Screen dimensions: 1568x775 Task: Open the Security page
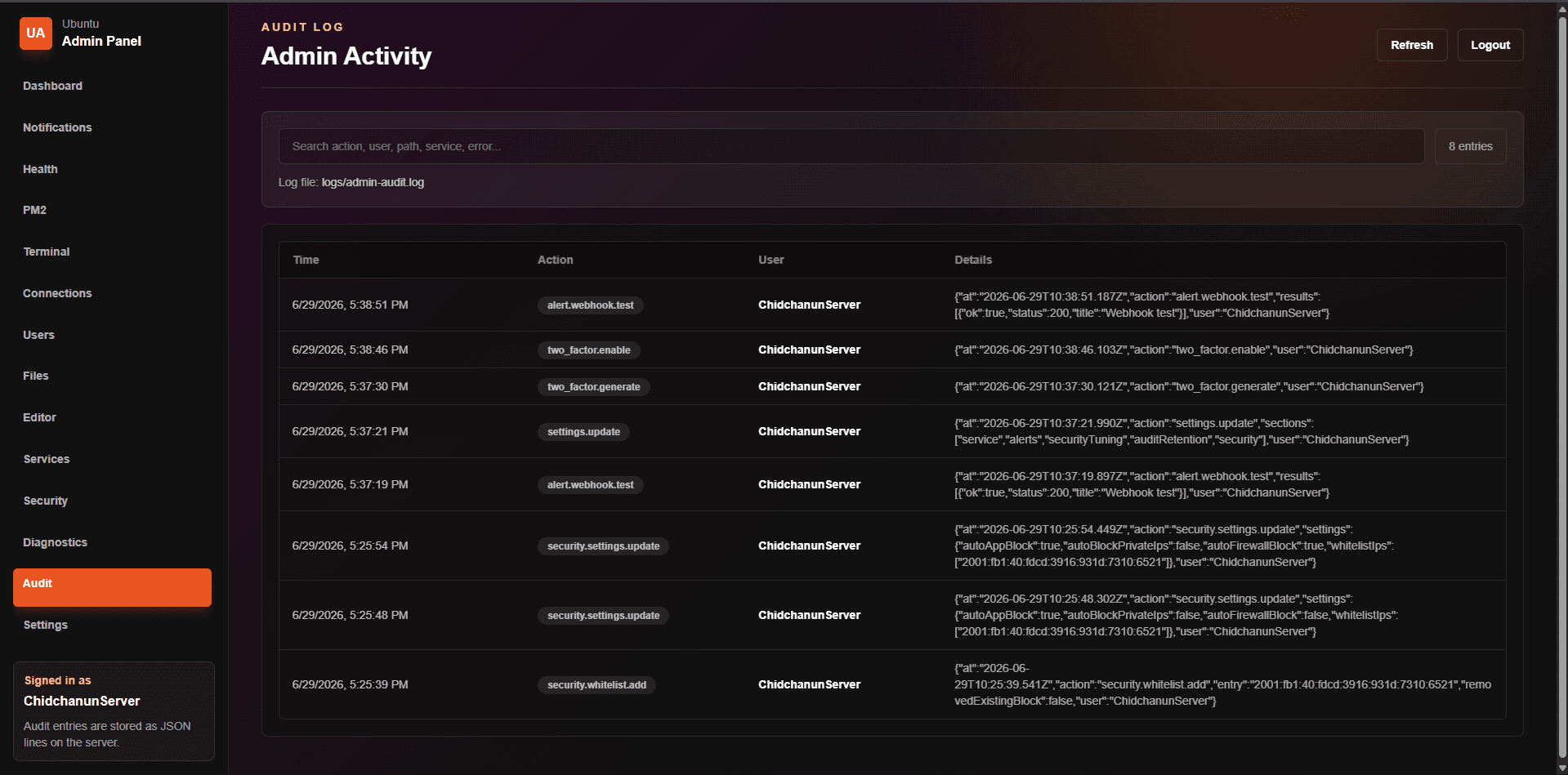(46, 501)
